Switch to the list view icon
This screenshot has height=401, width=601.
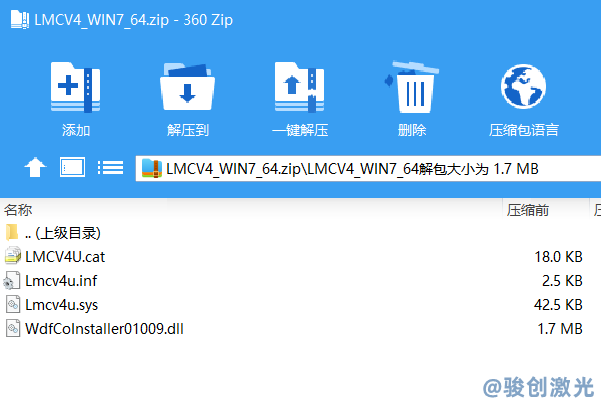110,168
